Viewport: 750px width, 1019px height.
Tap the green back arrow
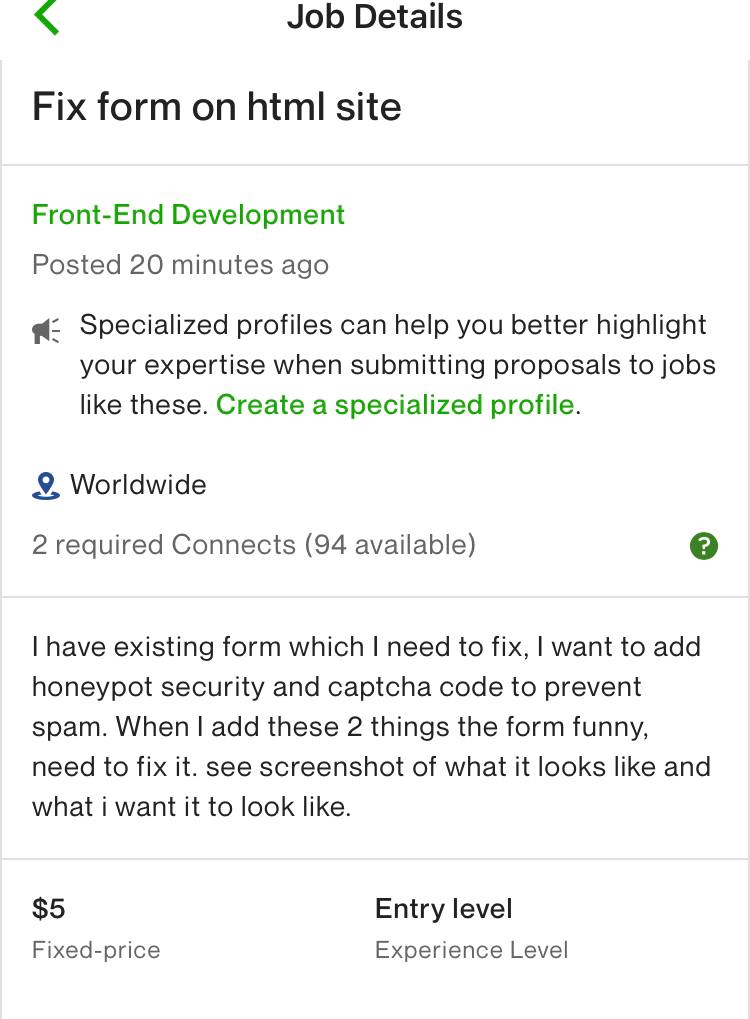(x=46, y=16)
